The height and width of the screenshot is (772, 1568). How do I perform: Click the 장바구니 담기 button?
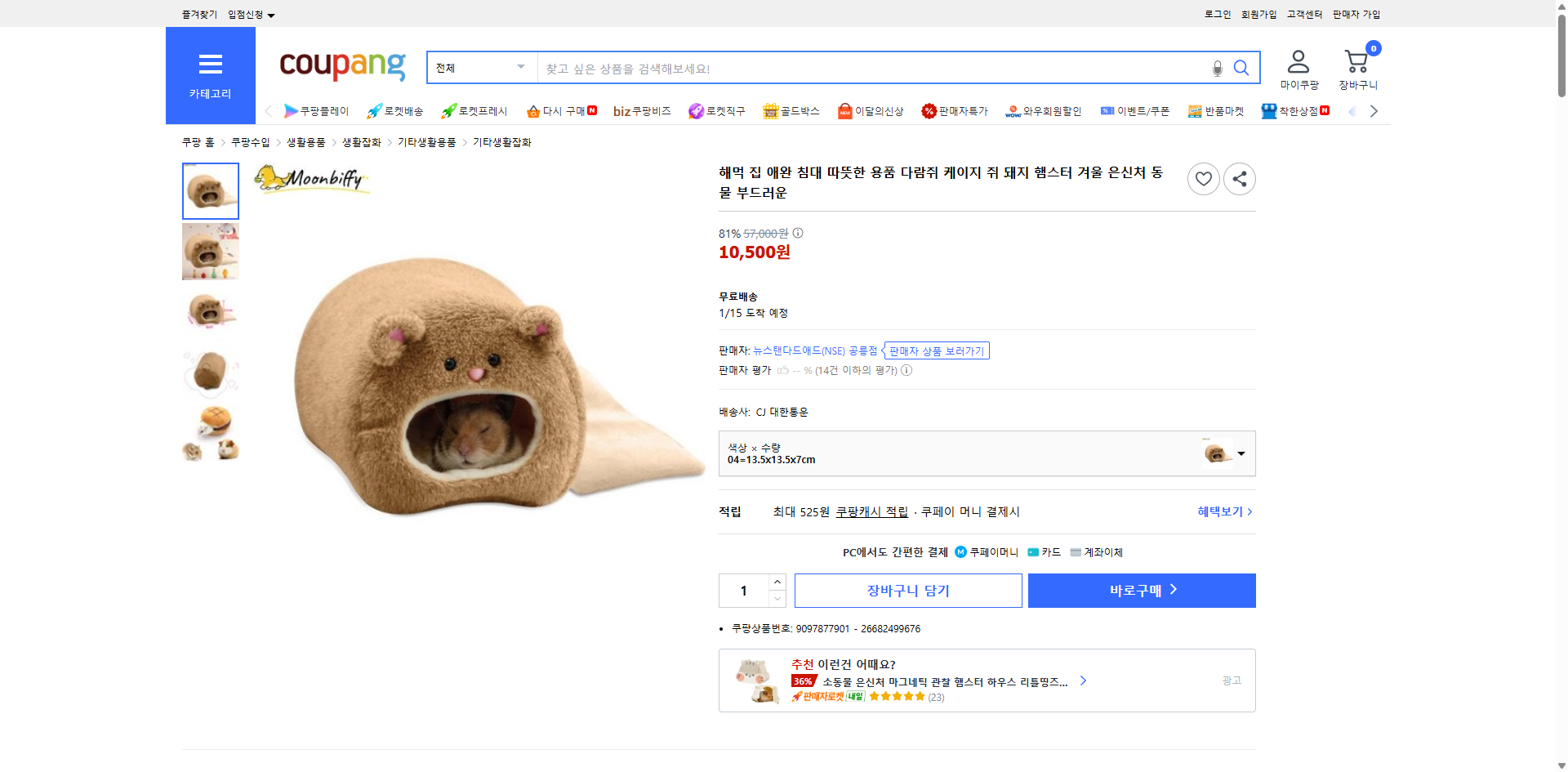(907, 590)
